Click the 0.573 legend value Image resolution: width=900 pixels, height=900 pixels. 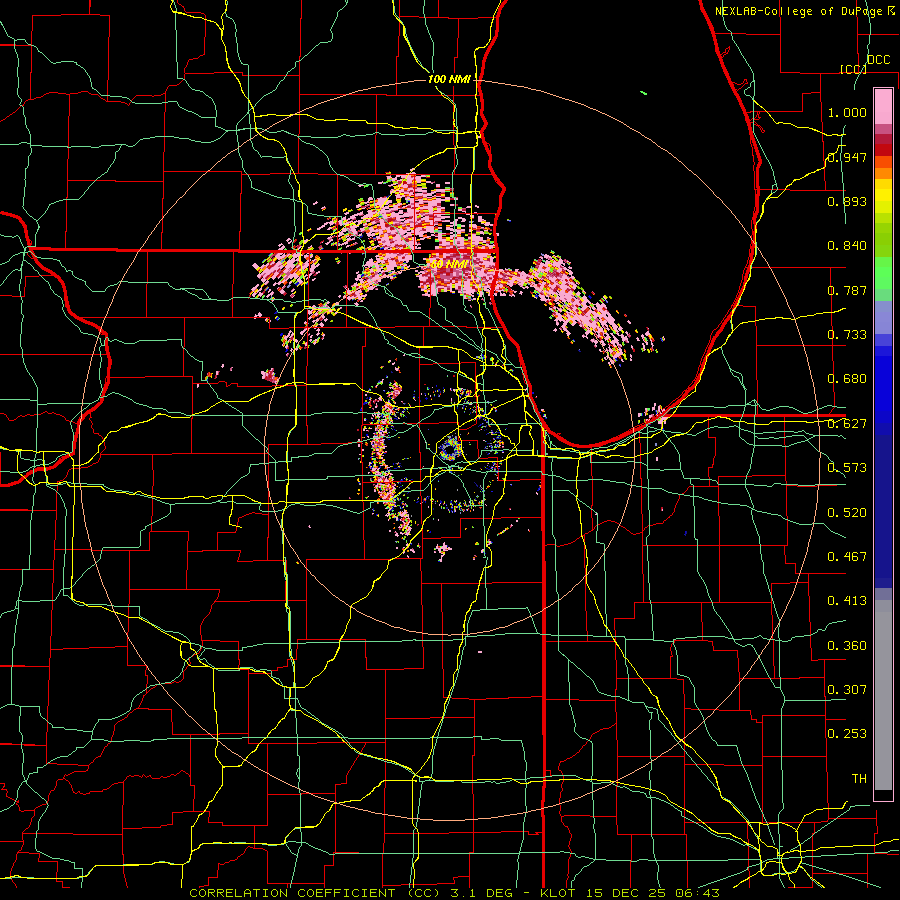(847, 468)
